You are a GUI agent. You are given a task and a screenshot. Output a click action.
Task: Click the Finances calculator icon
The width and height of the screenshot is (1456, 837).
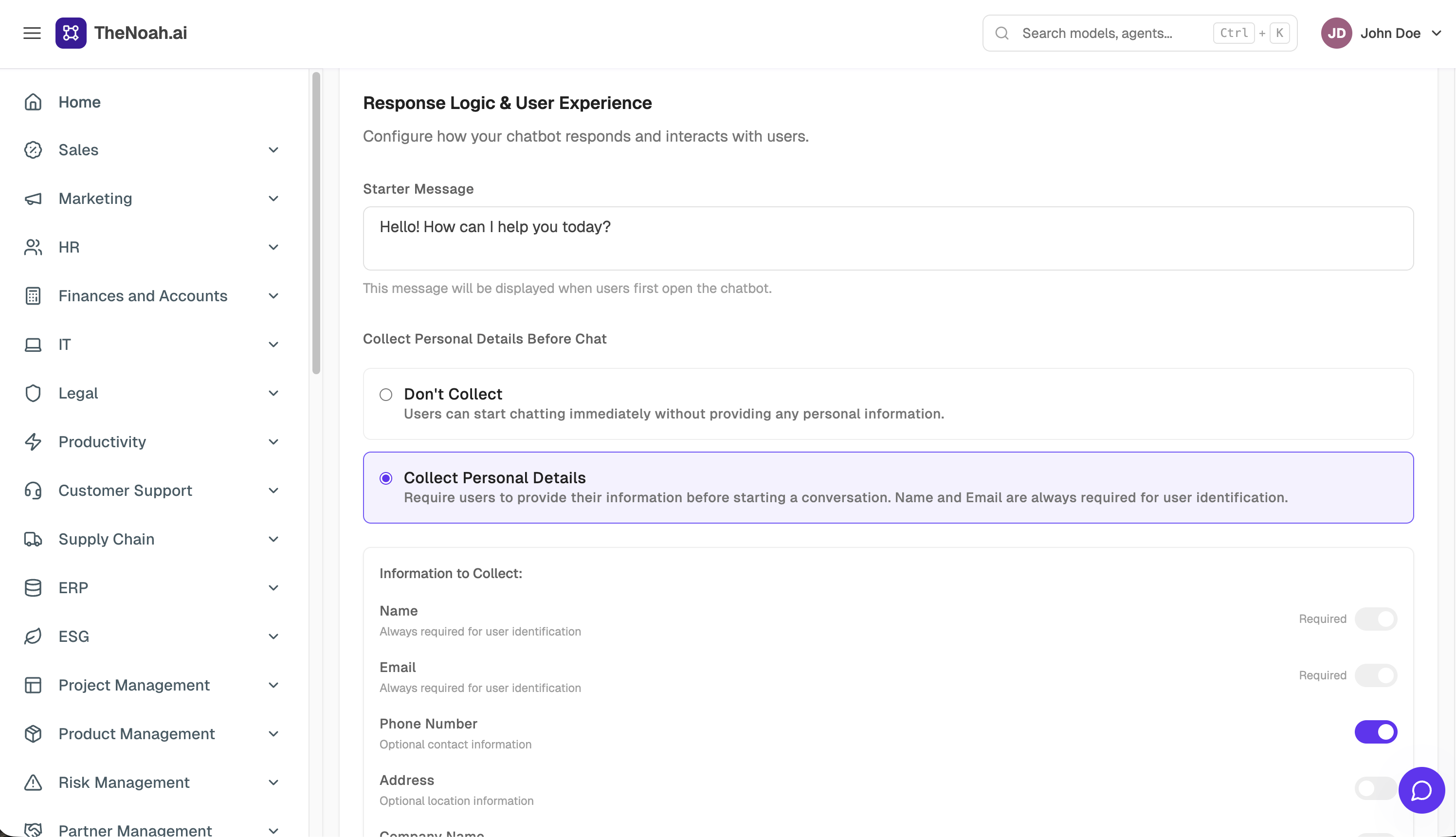[x=34, y=296]
